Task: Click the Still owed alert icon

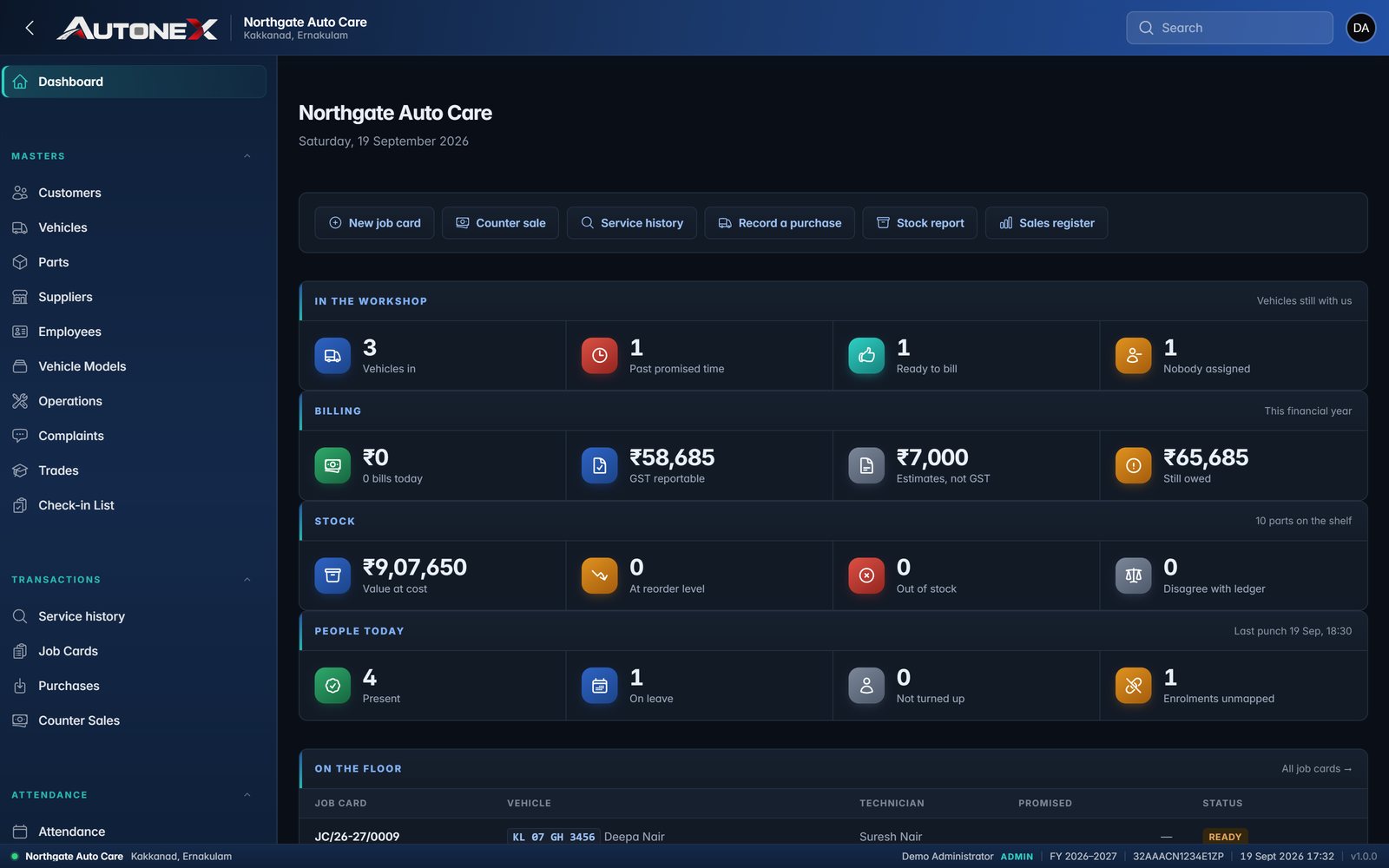Action: 1133,466
